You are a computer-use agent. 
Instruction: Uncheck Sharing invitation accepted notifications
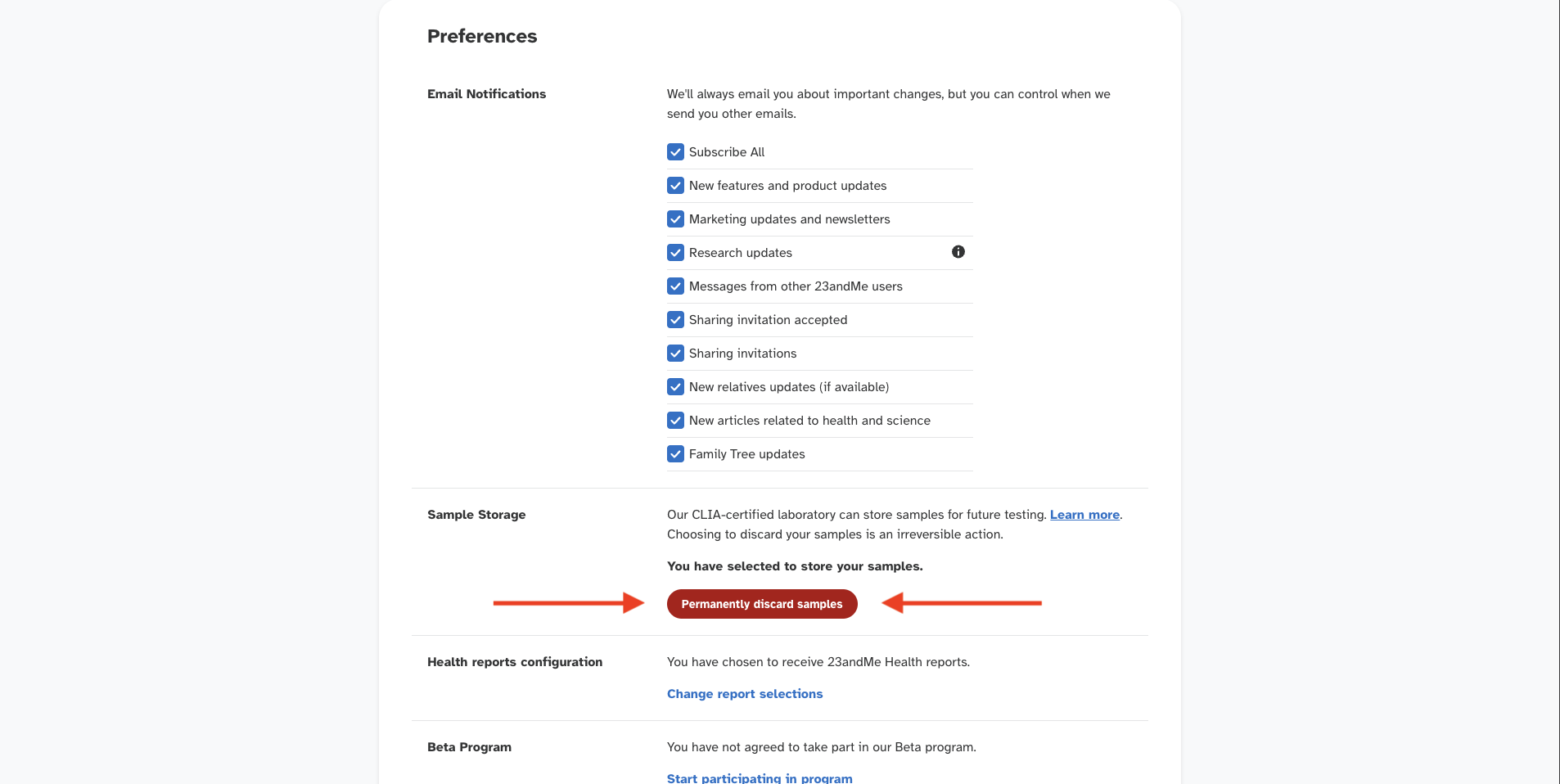tap(675, 320)
